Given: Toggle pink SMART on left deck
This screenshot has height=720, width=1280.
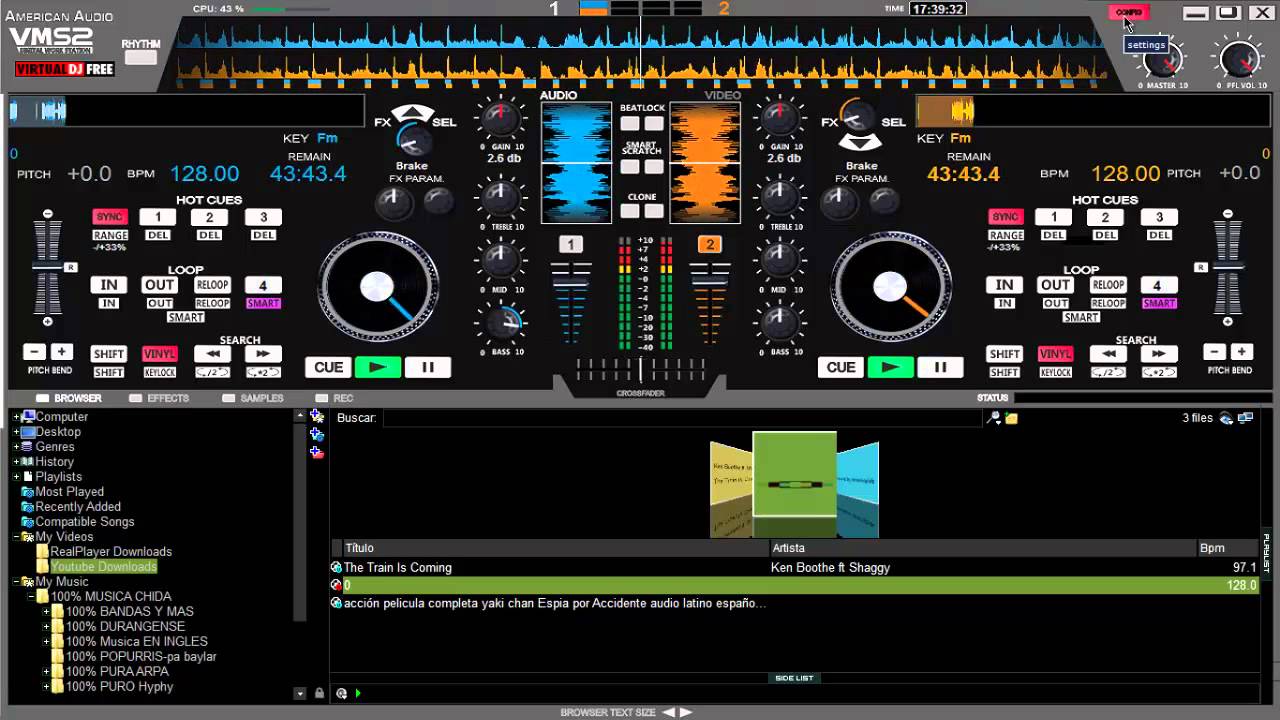Looking at the screenshot, I should [263, 303].
